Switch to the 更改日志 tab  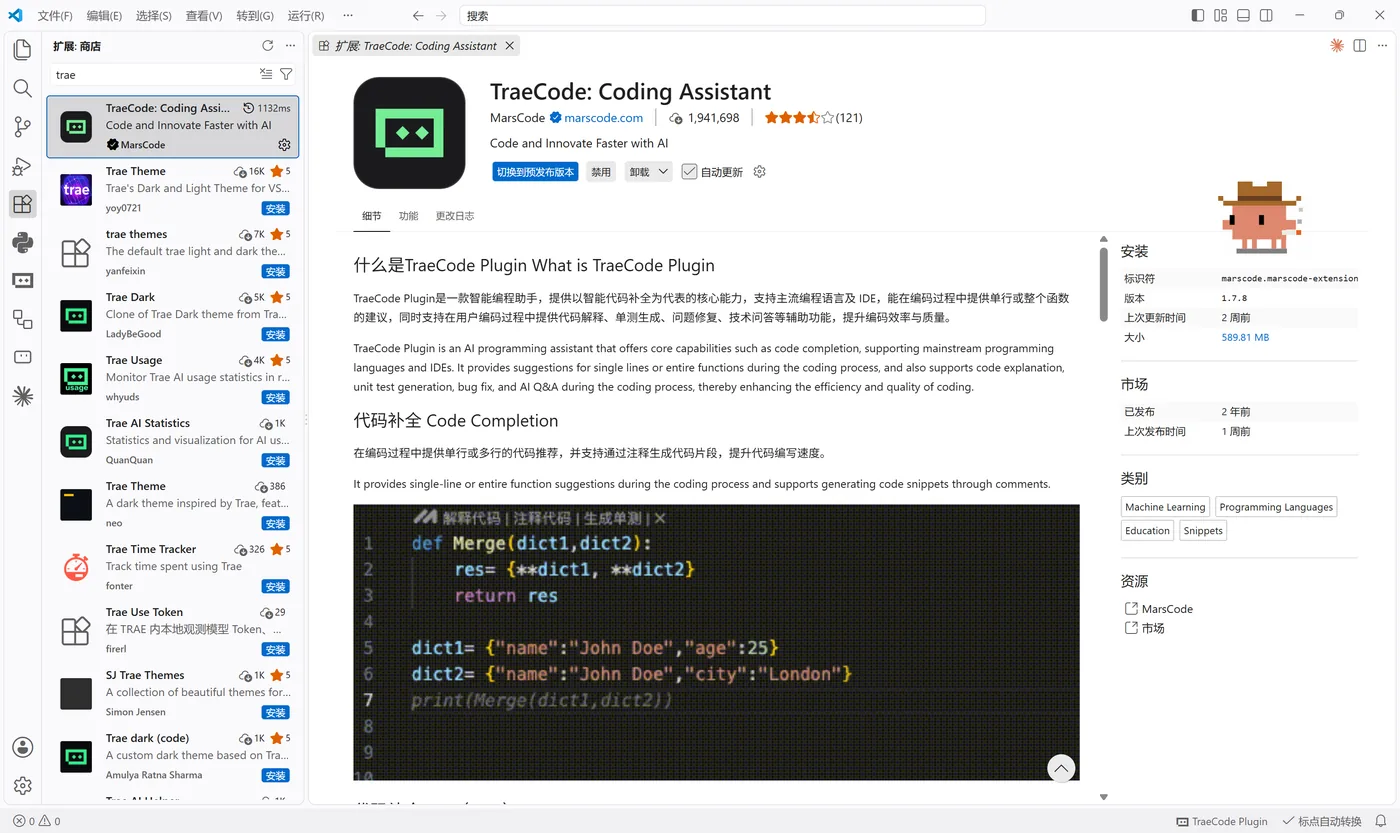pos(455,216)
